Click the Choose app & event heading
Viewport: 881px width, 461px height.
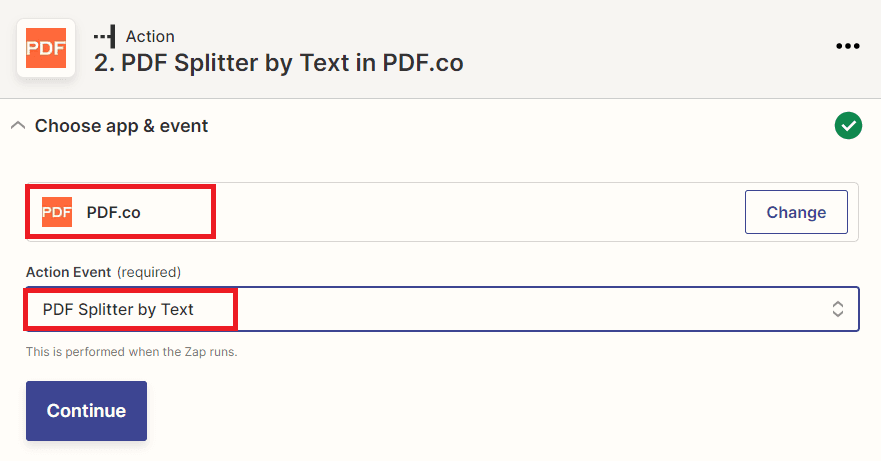click(x=121, y=126)
